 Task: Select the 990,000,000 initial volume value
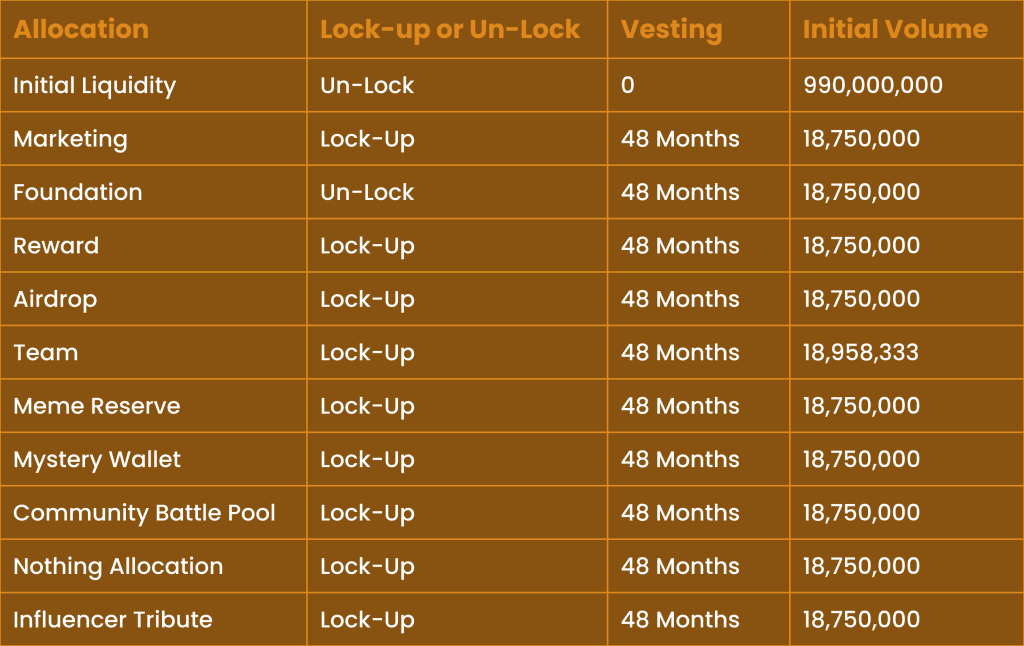point(873,86)
